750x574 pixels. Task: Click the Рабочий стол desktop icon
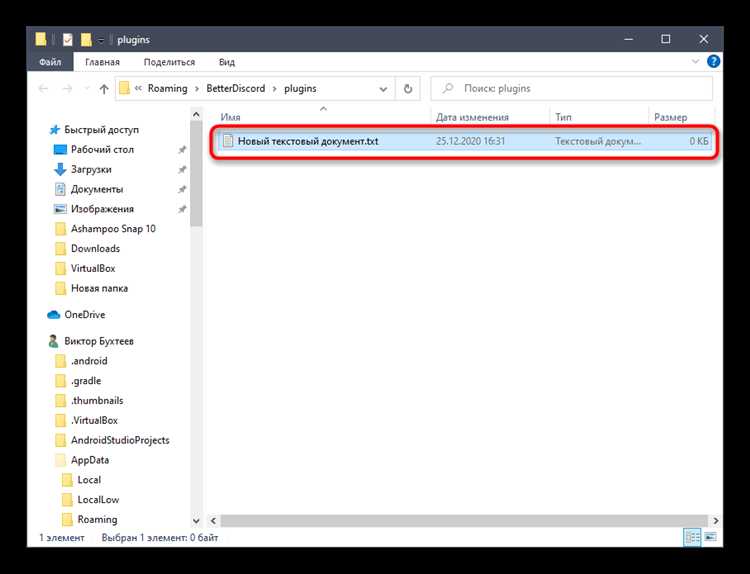point(60,150)
